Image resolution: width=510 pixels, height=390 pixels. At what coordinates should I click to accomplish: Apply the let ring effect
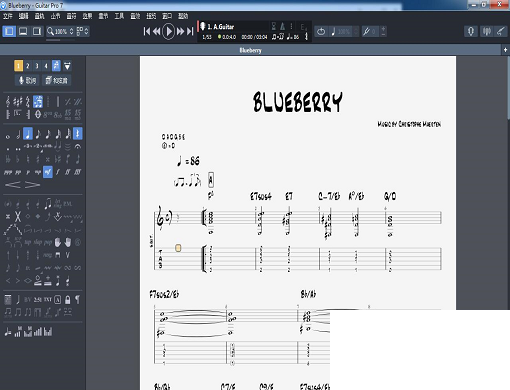pos(58,204)
